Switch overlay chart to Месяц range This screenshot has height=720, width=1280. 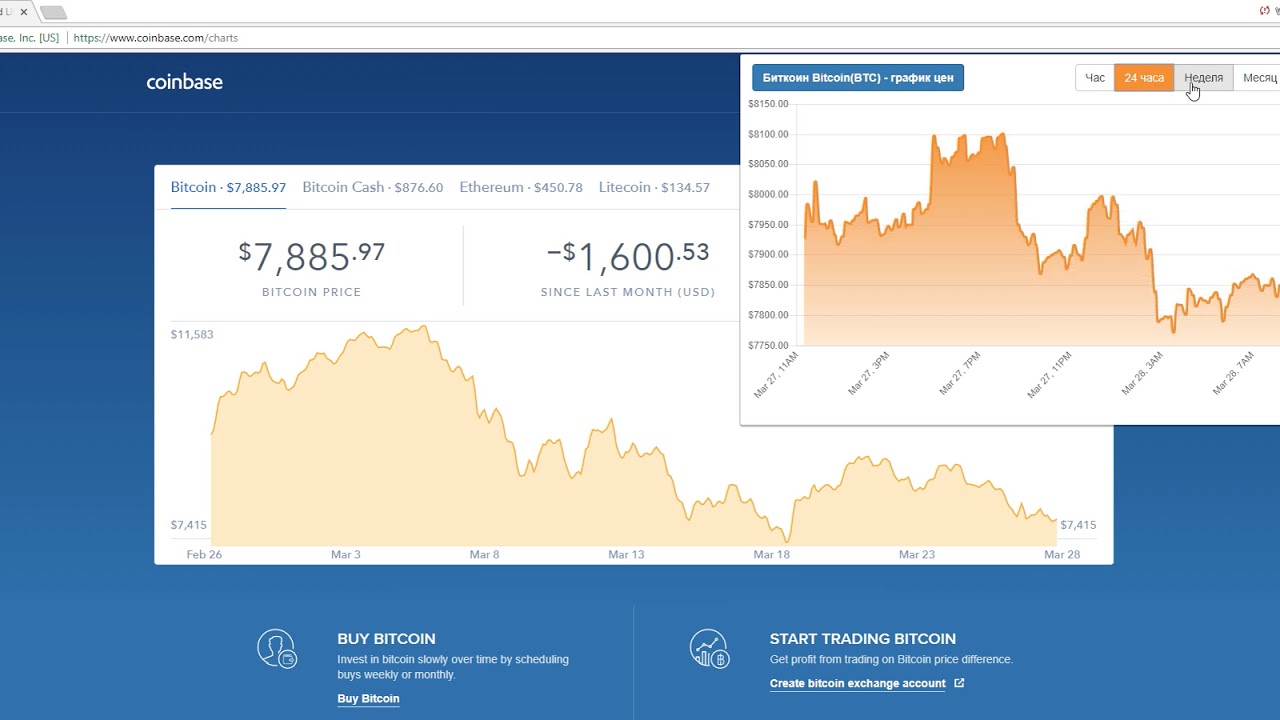coord(1258,78)
